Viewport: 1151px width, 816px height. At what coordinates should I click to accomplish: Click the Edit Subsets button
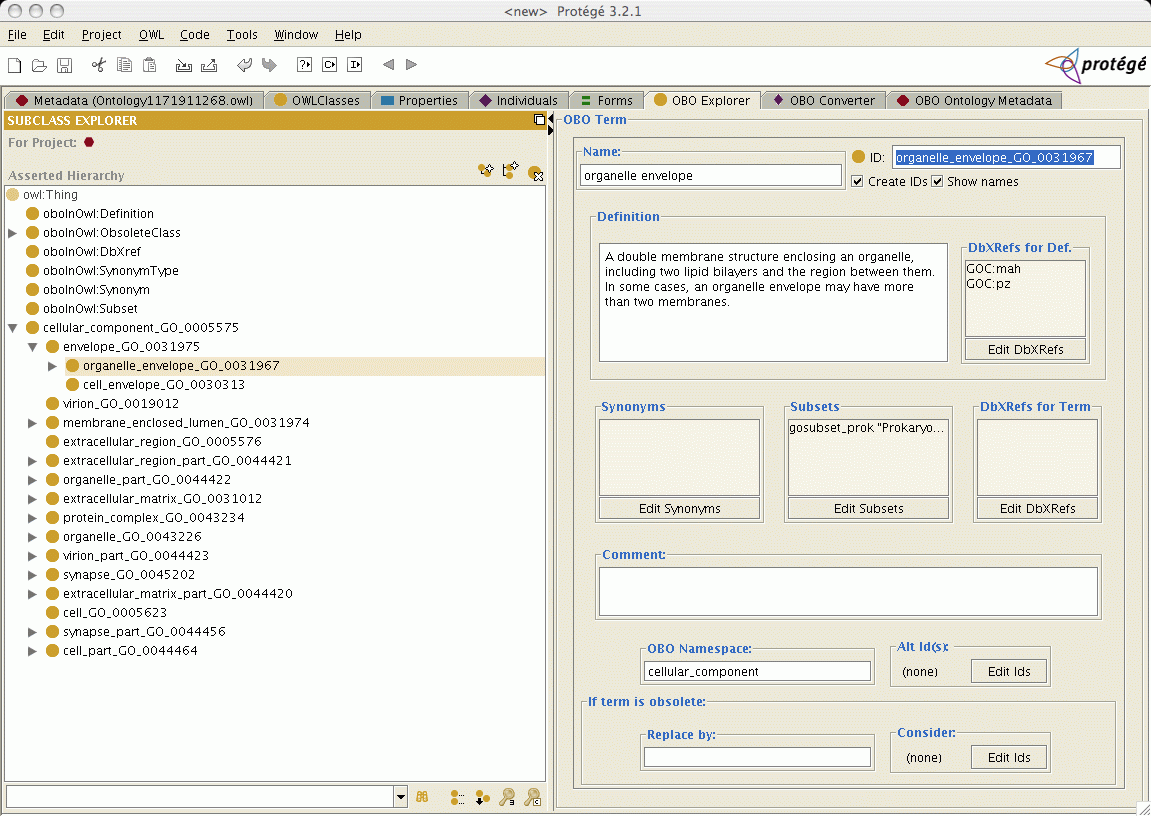point(868,509)
